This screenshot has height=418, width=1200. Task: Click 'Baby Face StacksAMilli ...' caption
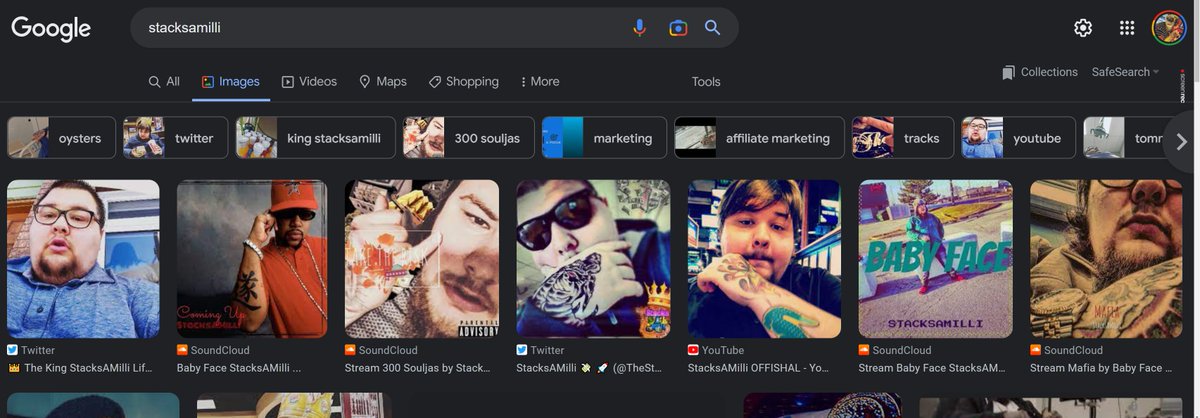(x=239, y=368)
